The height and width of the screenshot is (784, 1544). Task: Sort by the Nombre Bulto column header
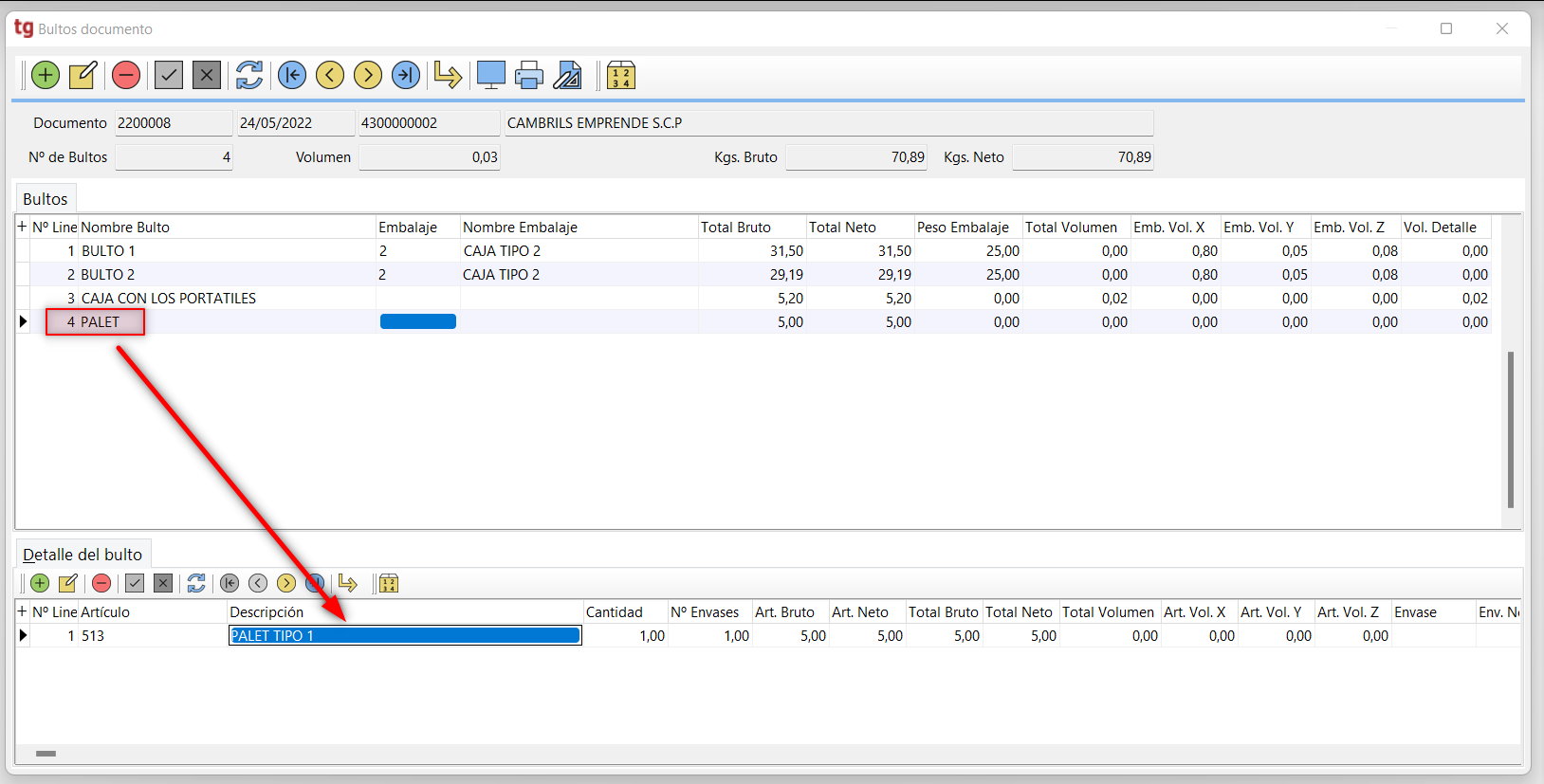click(227, 228)
